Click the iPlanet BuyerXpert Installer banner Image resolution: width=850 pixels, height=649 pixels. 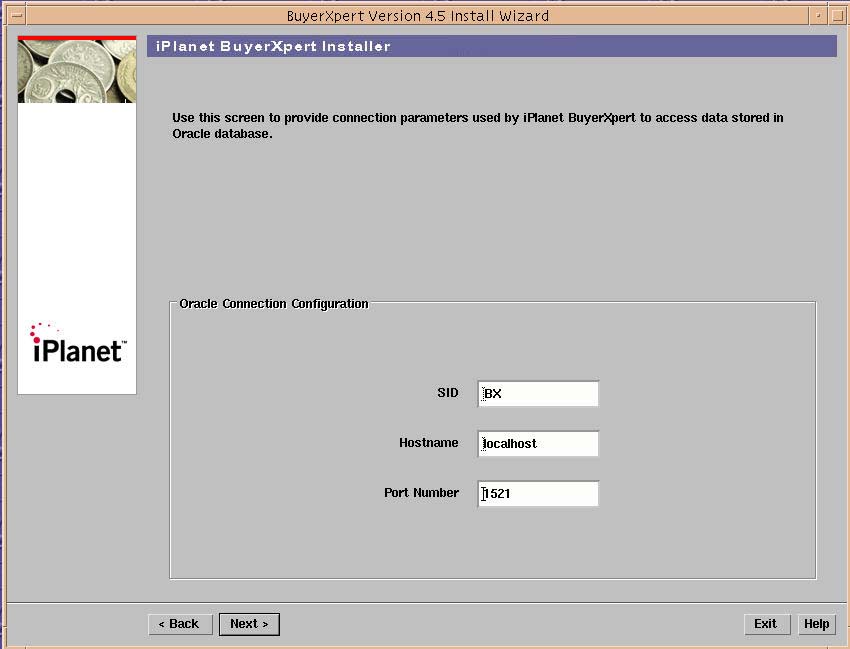[492, 46]
